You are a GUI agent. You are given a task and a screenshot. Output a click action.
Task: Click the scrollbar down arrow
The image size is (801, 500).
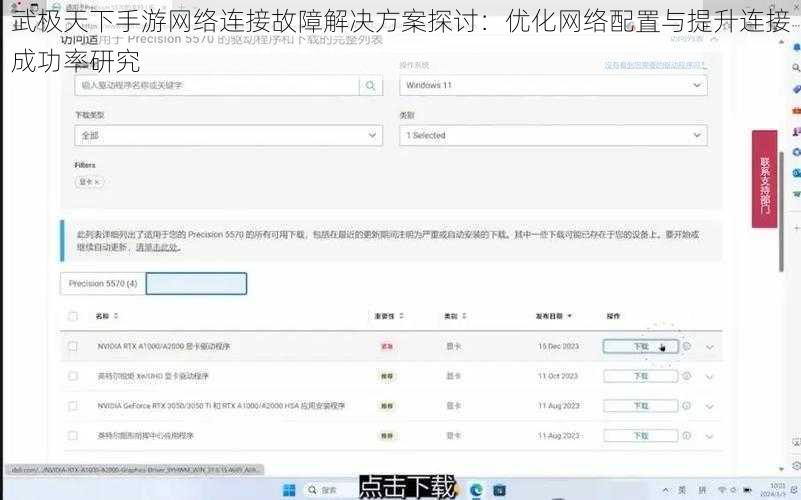click(x=782, y=468)
